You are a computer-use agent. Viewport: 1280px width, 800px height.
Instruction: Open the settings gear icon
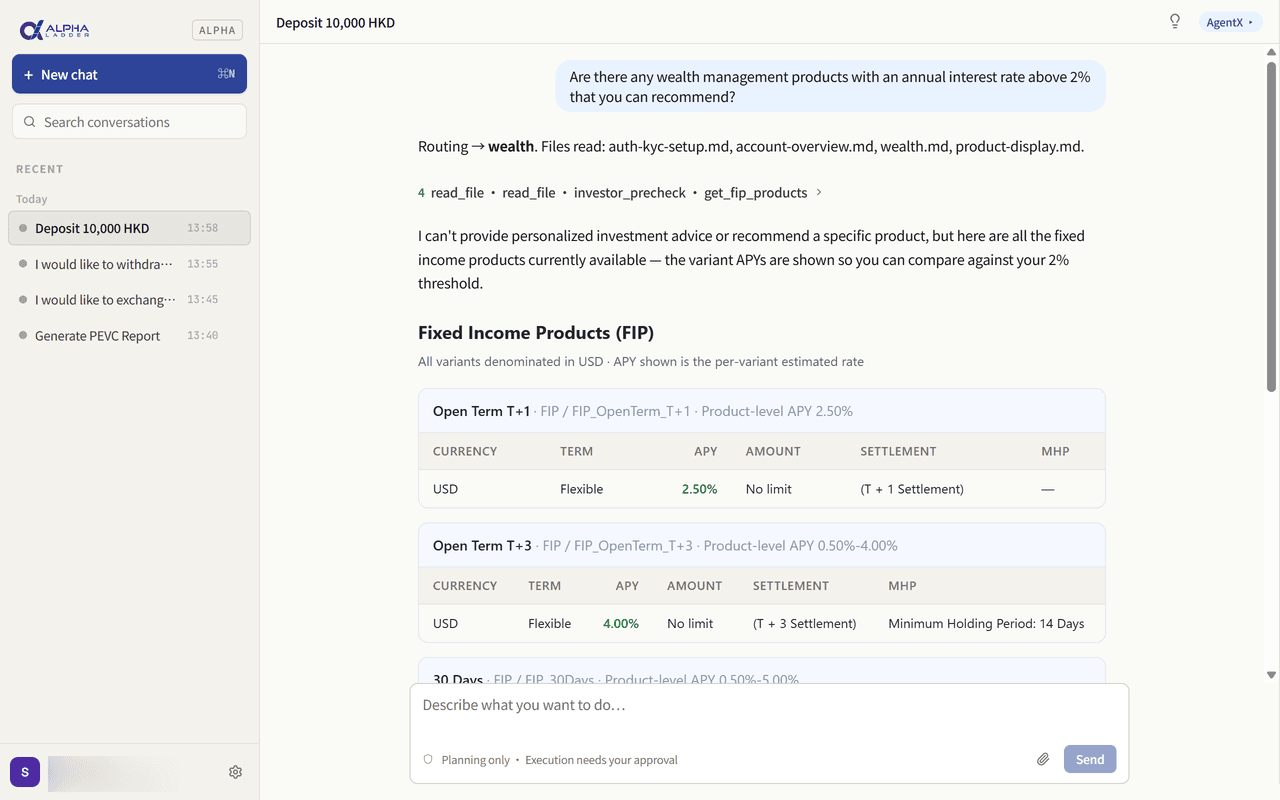[235, 772]
